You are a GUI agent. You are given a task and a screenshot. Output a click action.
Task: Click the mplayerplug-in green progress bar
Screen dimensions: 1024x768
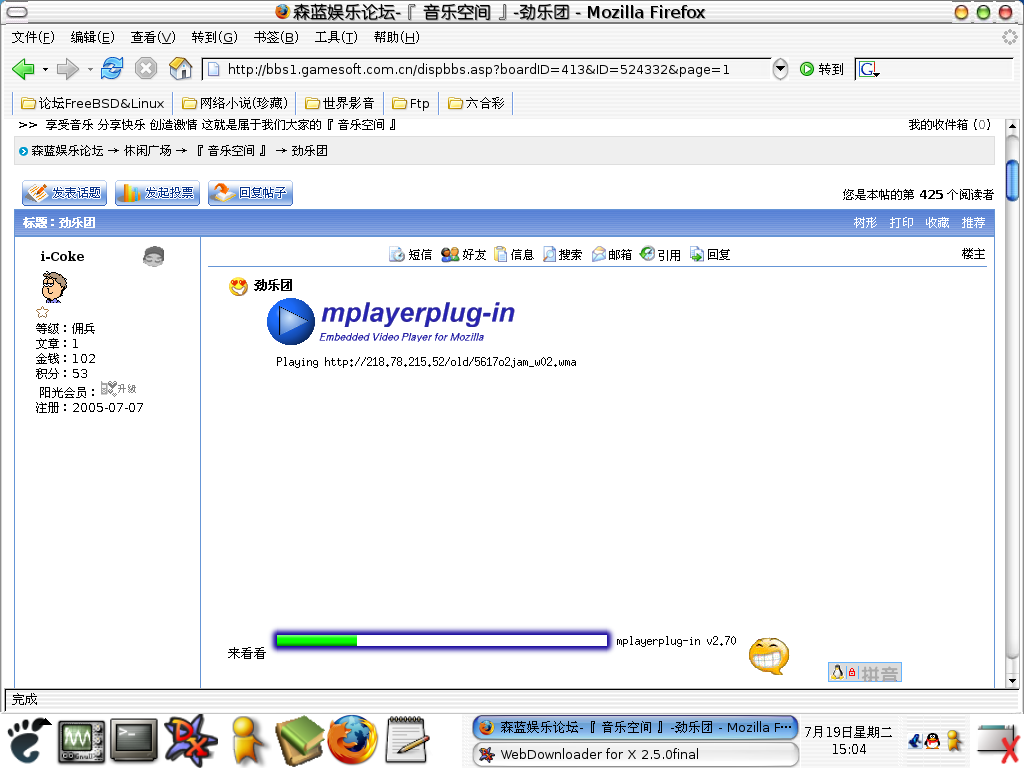coord(441,641)
